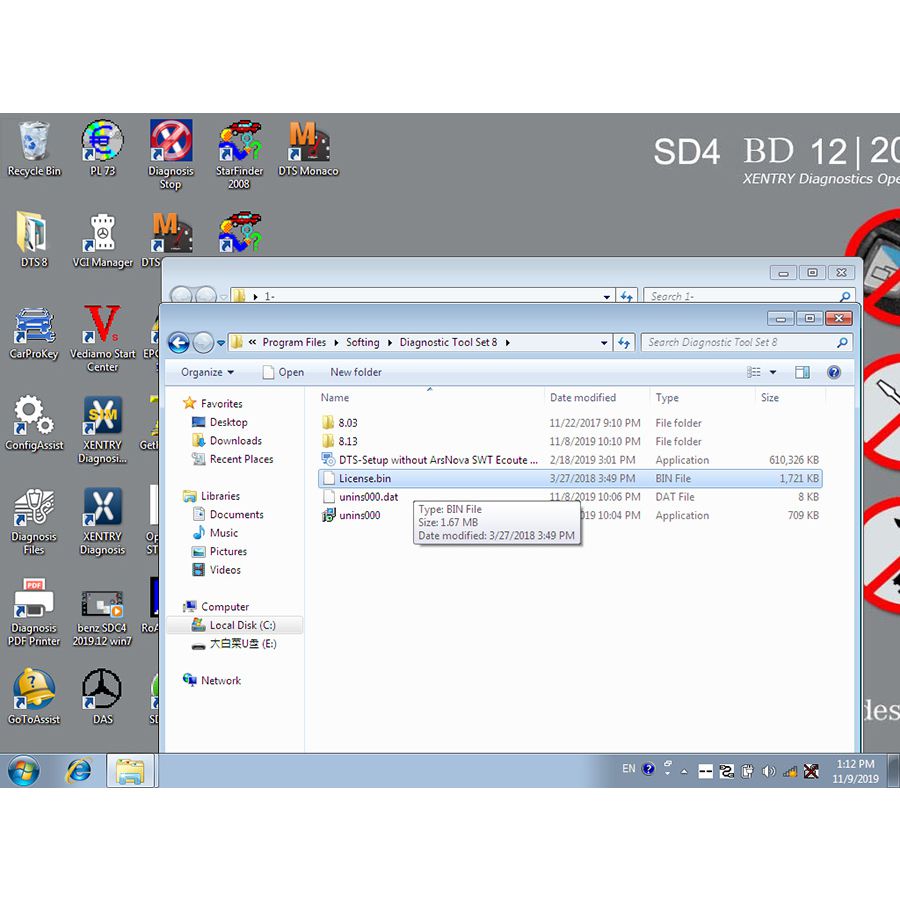Toggle the preview pane button
Image resolution: width=900 pixels, height=900 pixels.
click(802, 372)
